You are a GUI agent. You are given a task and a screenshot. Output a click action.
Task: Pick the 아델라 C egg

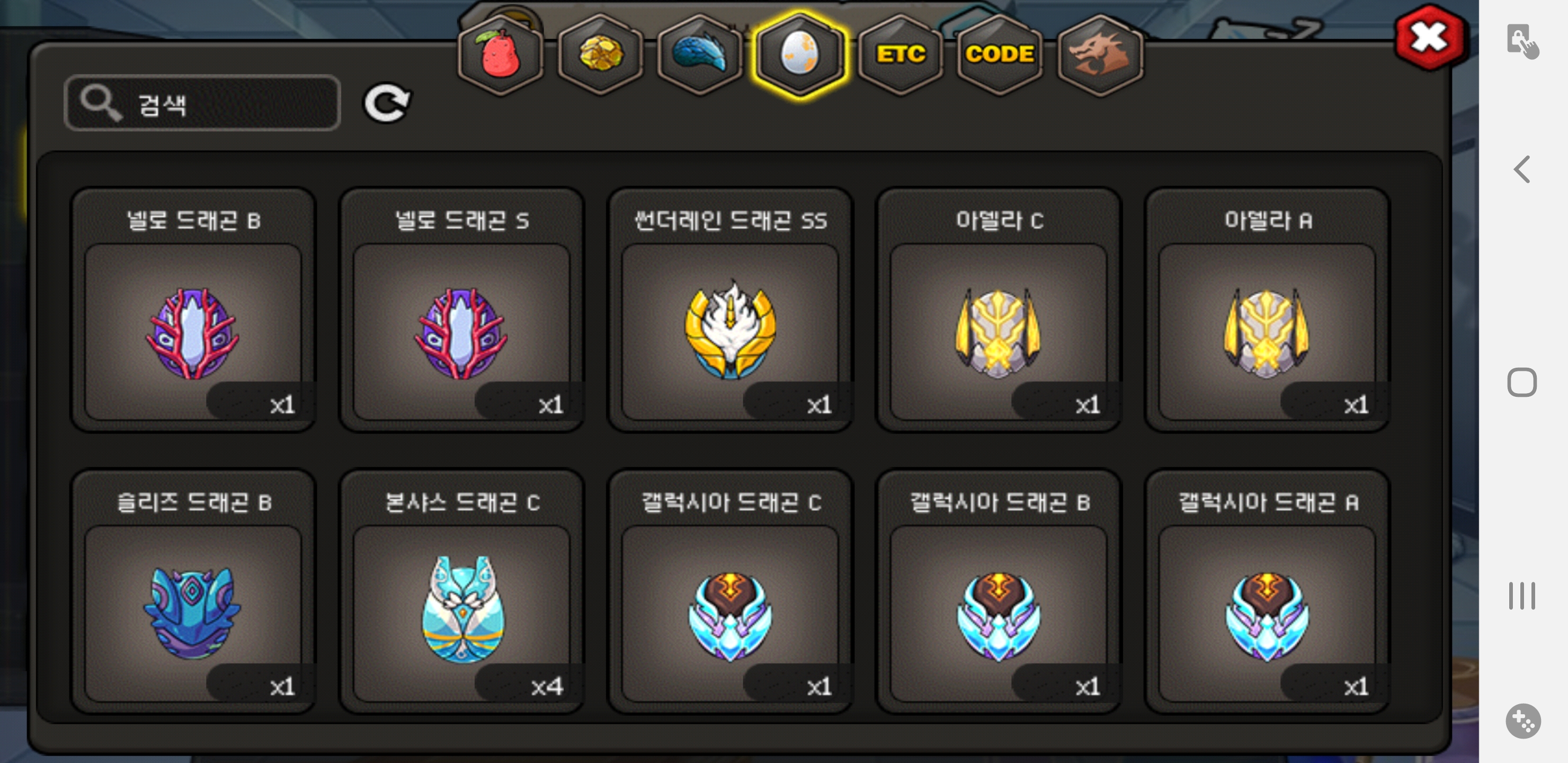(998, 310)
